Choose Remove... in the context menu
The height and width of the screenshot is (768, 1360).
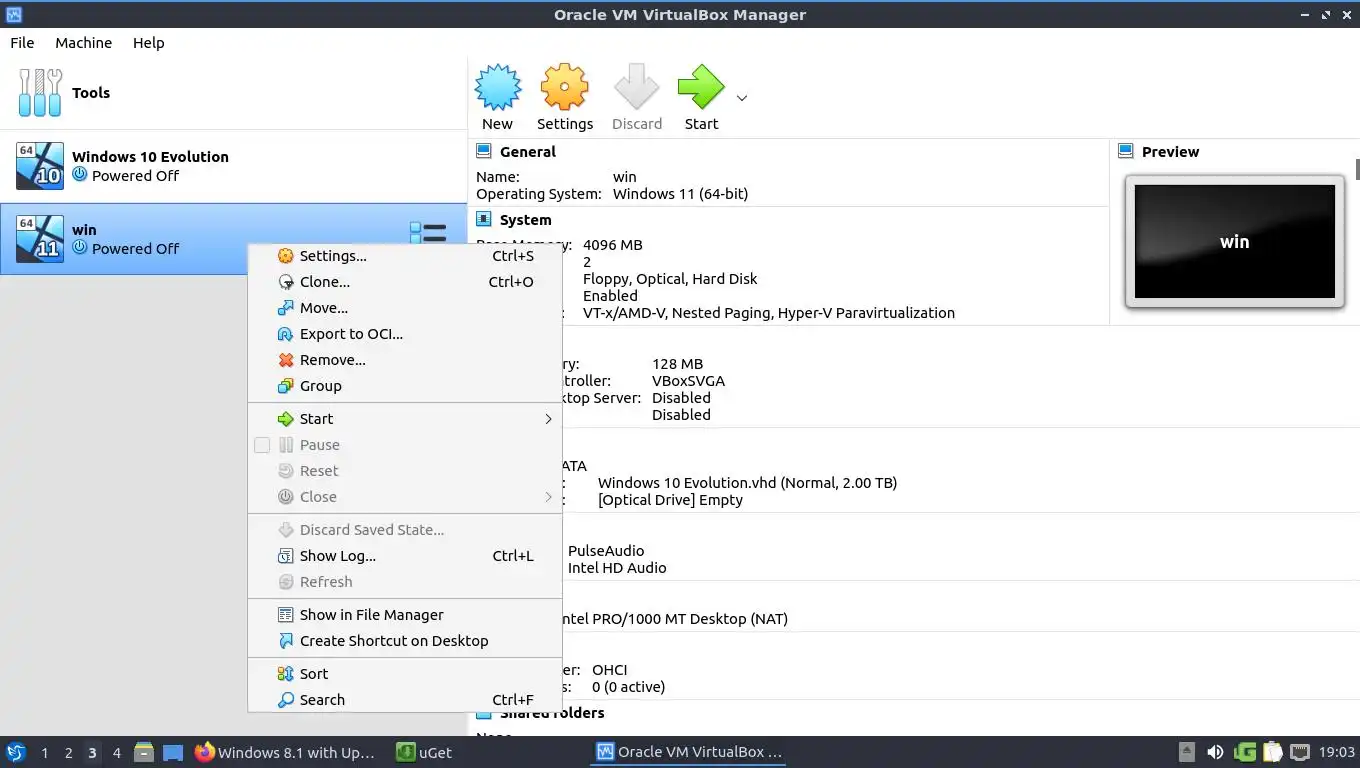coord(405,360)
